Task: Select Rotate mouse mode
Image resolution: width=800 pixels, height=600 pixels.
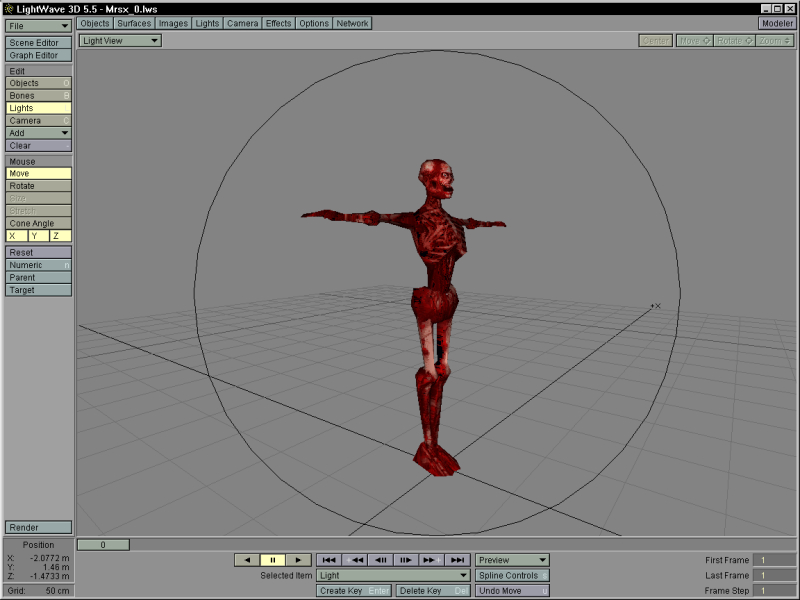Action: coord(38,186)
